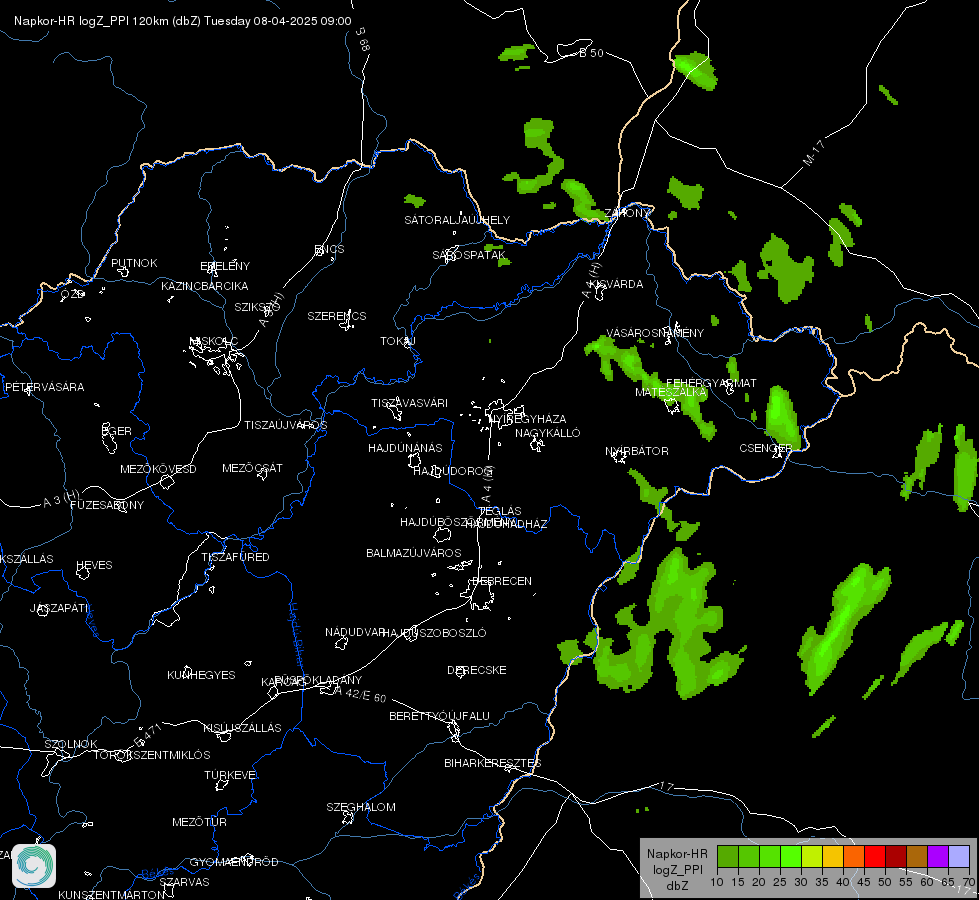Screen dimensions: 979x900
Task: Click the PÉTERVÁSÁRA town label
Action: 44,387
